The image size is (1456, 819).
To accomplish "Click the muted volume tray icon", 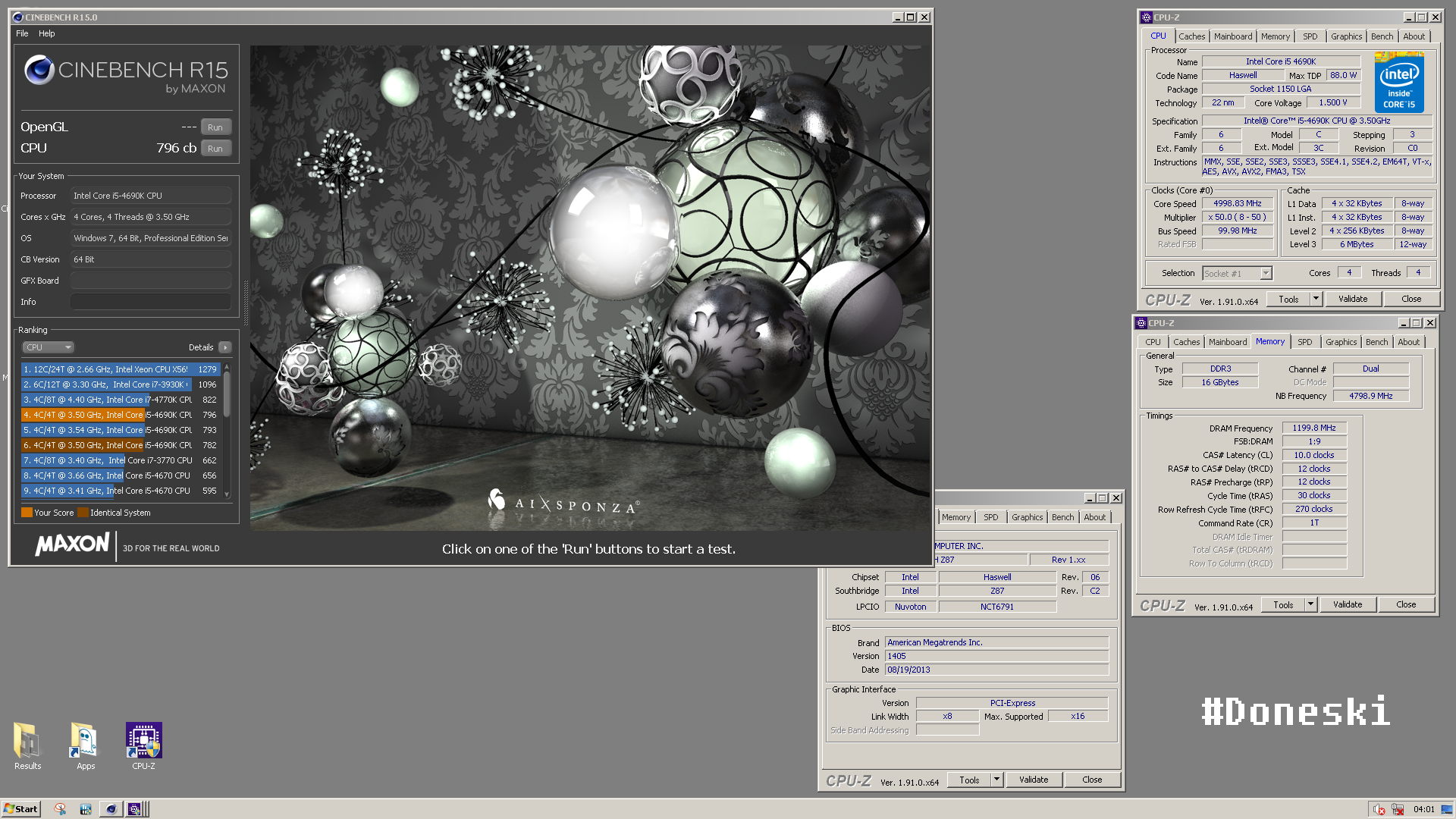I will (1379, 809).
